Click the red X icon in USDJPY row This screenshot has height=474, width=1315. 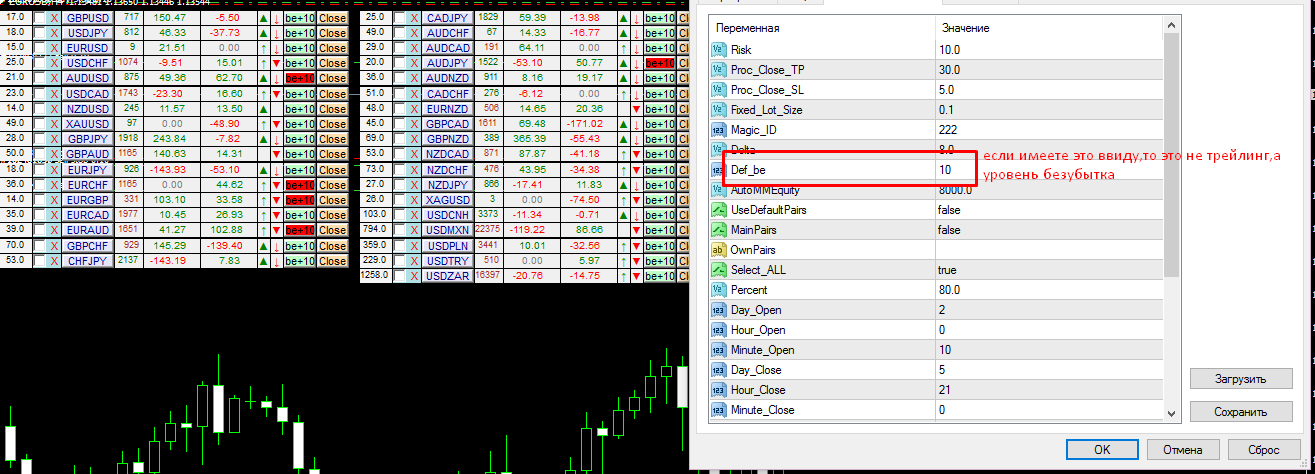(x=52, y=33)
